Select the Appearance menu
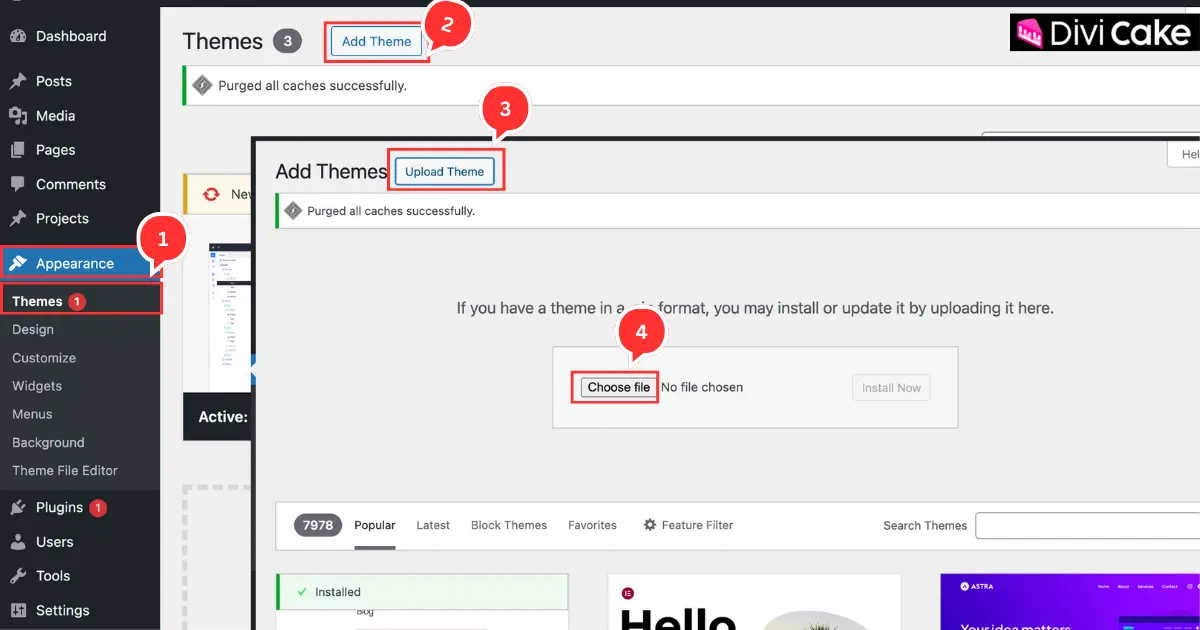This screenshot has width=1200, height=630. [75, 263]
